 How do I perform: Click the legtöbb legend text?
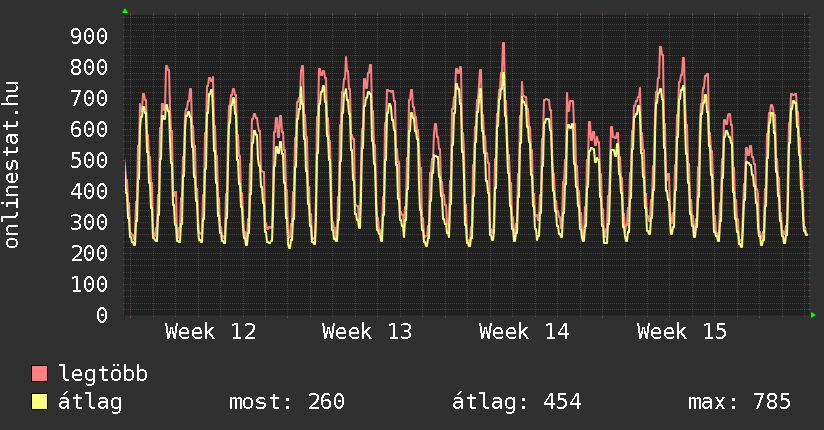[103, 374]
